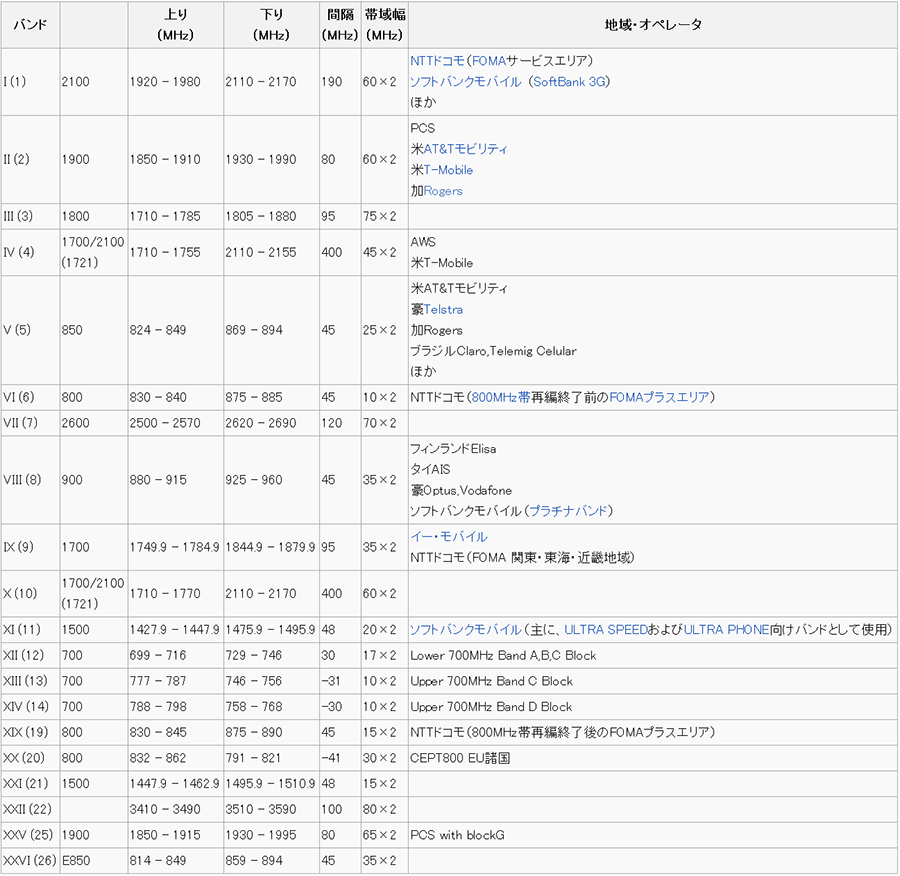Image resolution: width=900 pixels, height=876 pixels.
Task: Follow the ULTRA PHONE link
Action: [726, 630]
